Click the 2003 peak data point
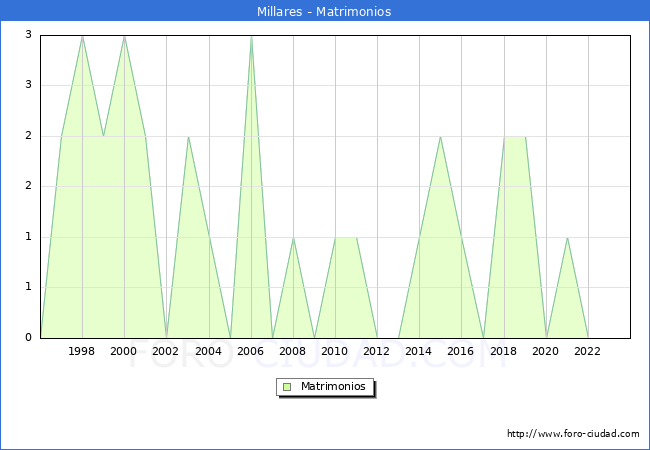The image size is (650, 450). pyautogui.click(x=188, y=137)
